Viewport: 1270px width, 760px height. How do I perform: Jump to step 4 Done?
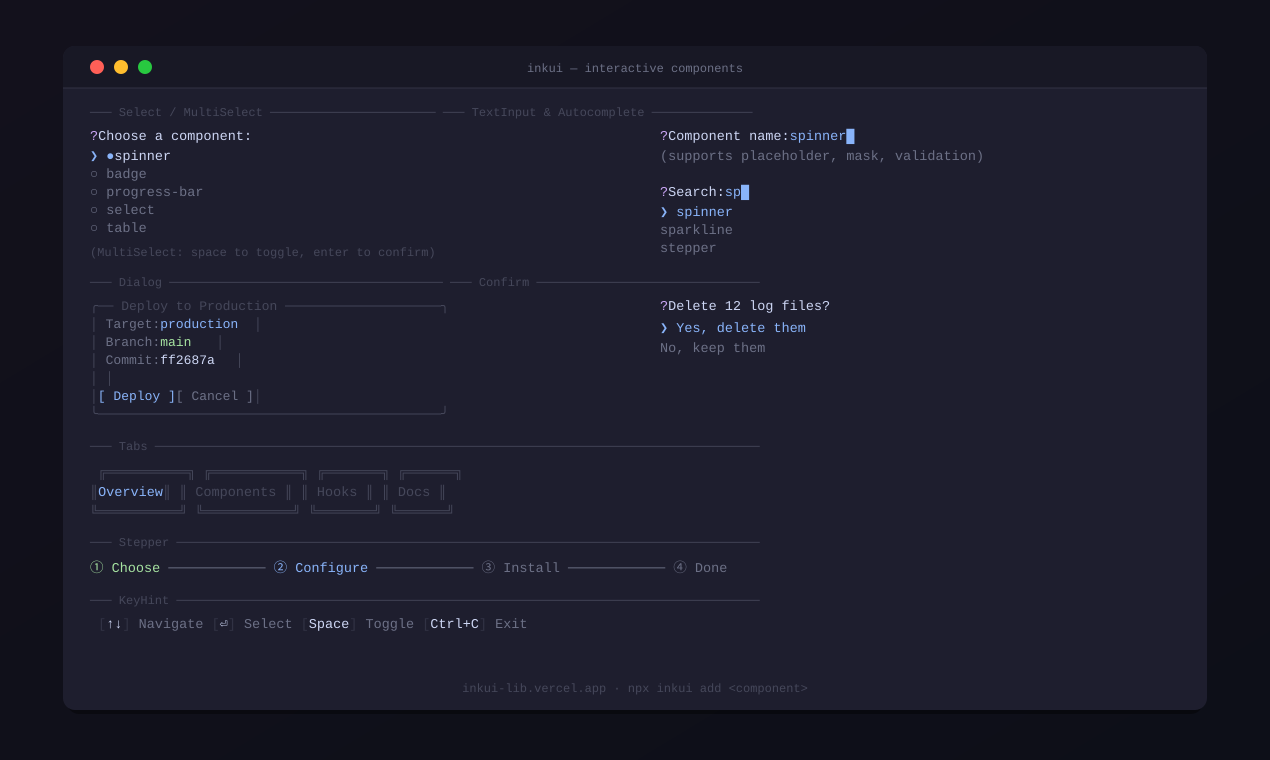(x=700, y=569)
